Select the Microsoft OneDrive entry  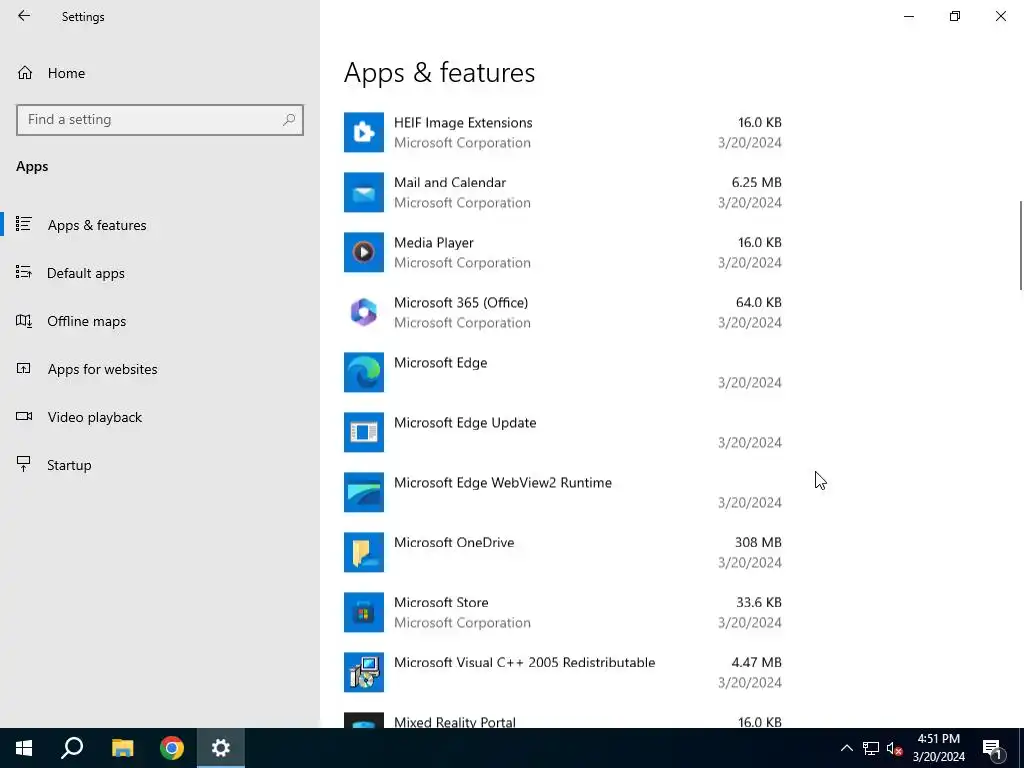[563, 552]
